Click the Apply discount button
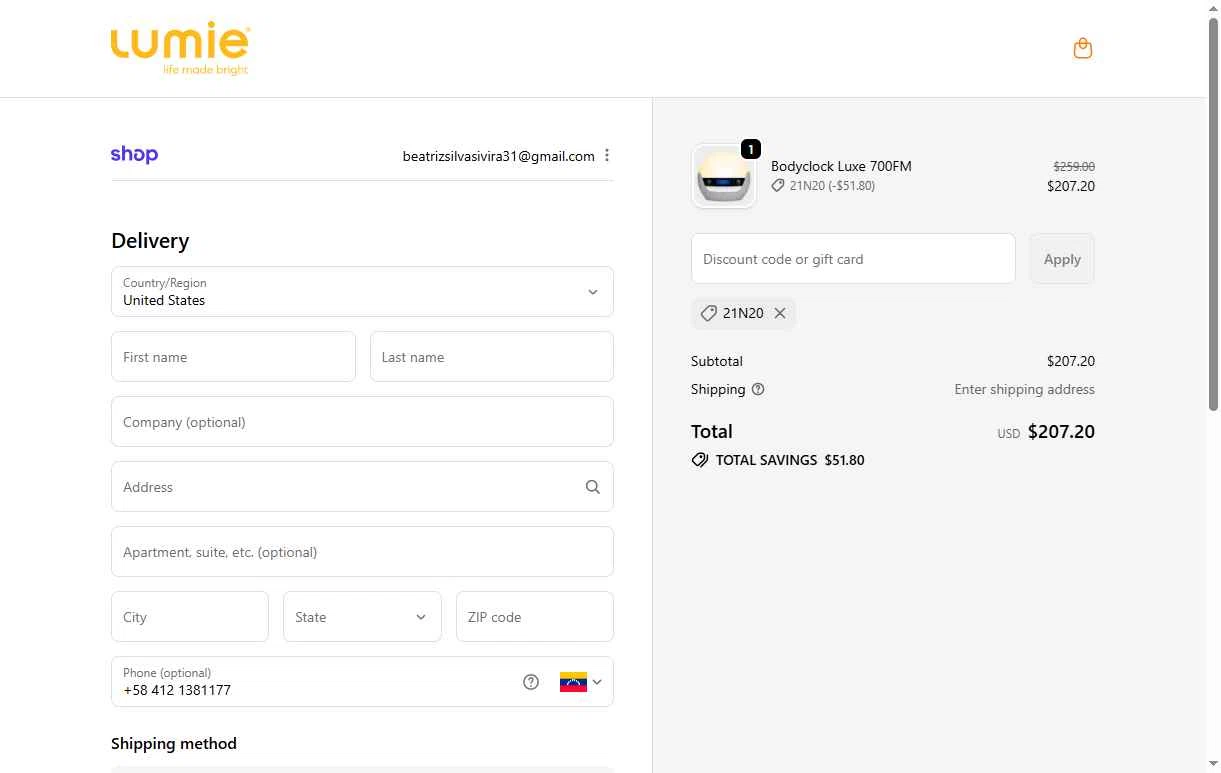This screenshot has width=1221, height=773. click(x=1062, y=259)
